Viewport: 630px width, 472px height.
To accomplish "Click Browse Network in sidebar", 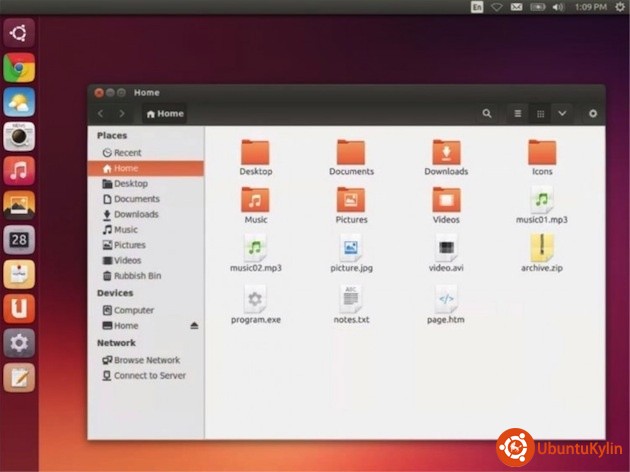I will click(145, 360).
